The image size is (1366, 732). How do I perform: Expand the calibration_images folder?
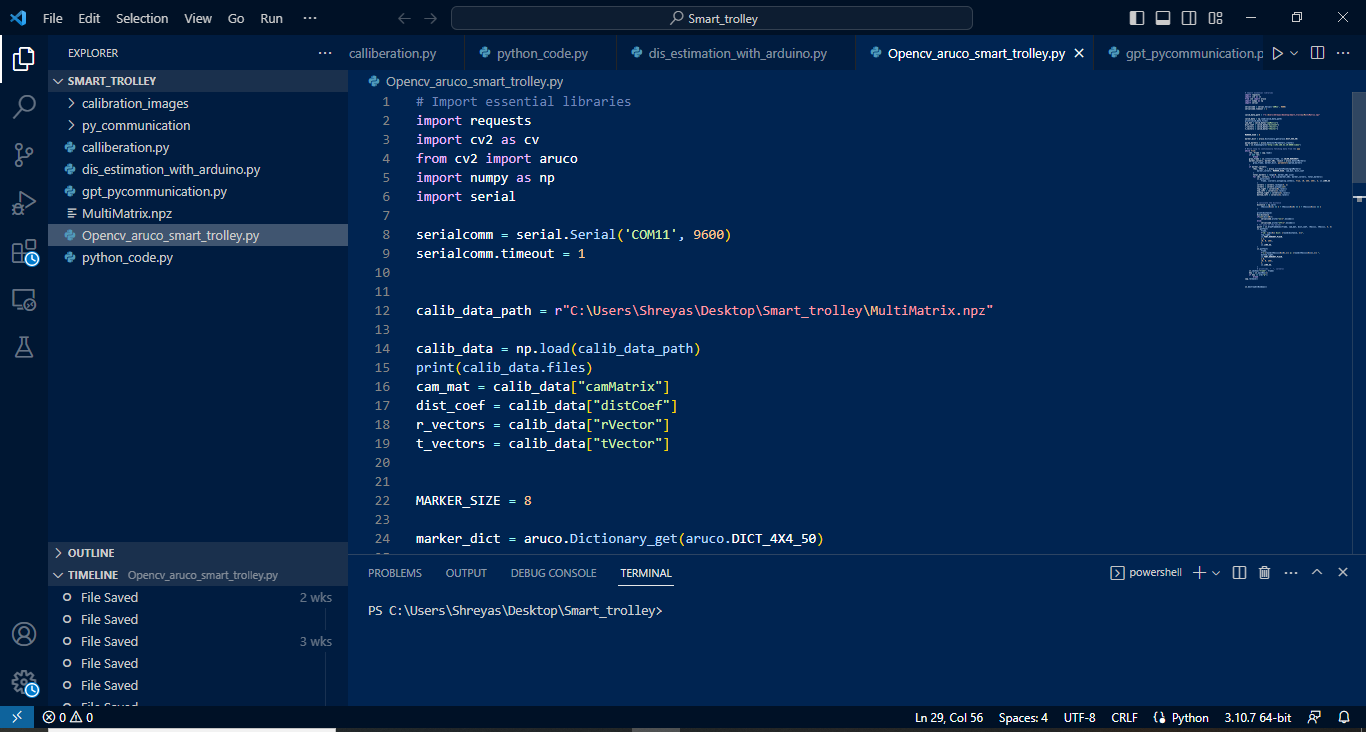point(198,103)
